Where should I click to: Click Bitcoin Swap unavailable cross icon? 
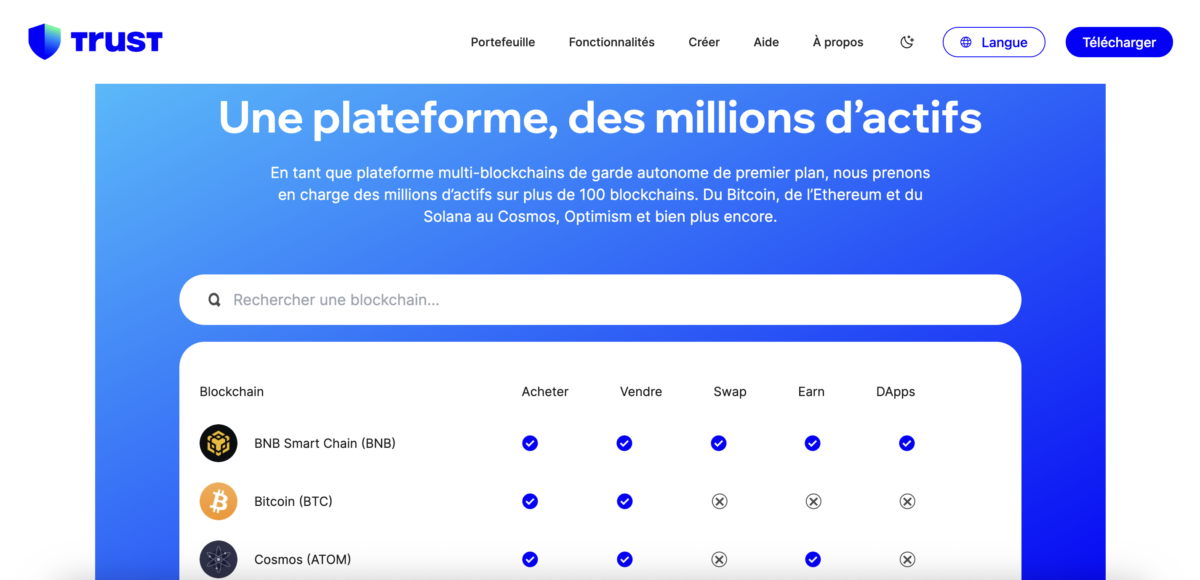[x=719, y=501]
